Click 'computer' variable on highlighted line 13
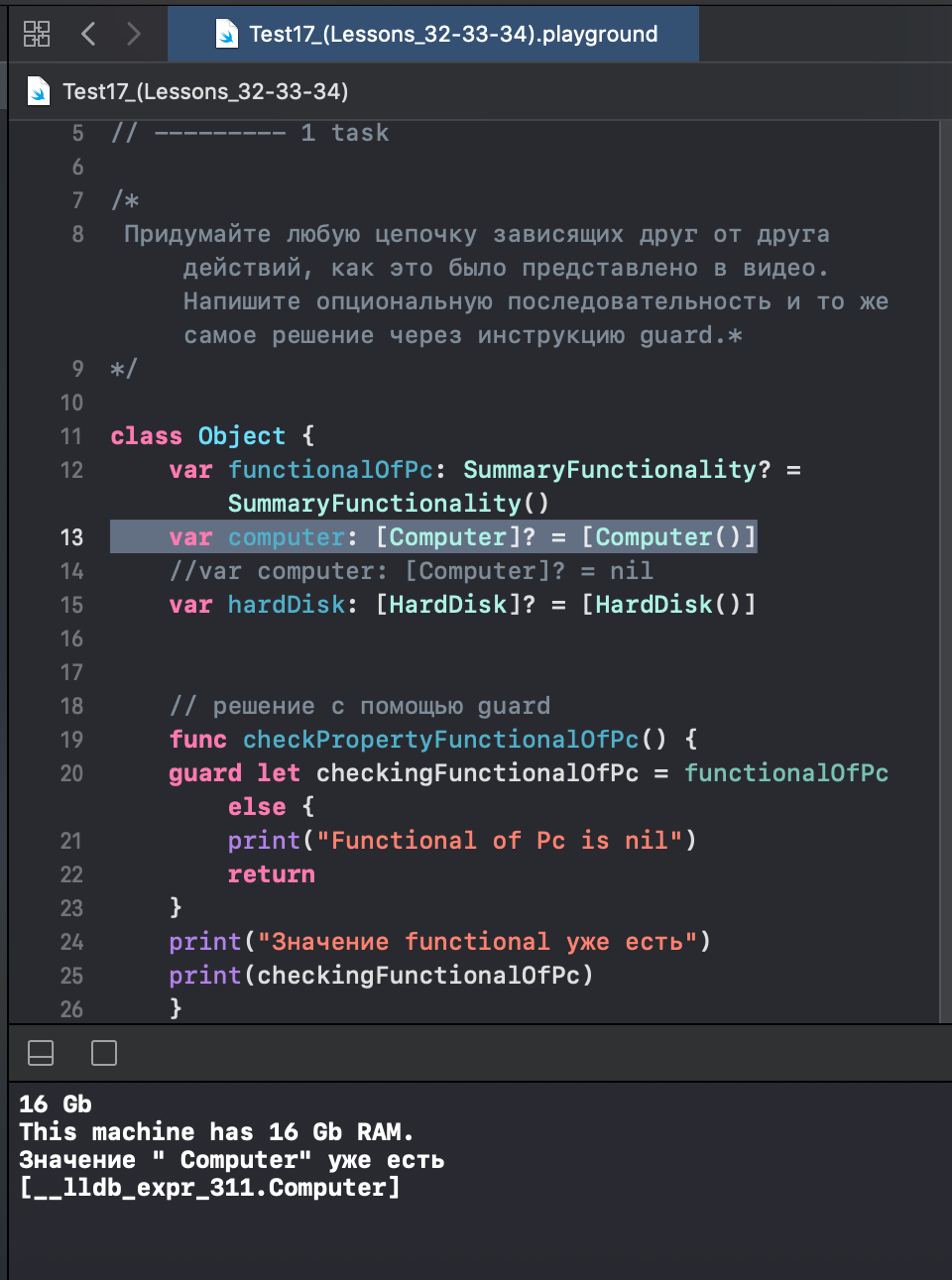Viewport: 952px width, 1280px height. (286, 538)
